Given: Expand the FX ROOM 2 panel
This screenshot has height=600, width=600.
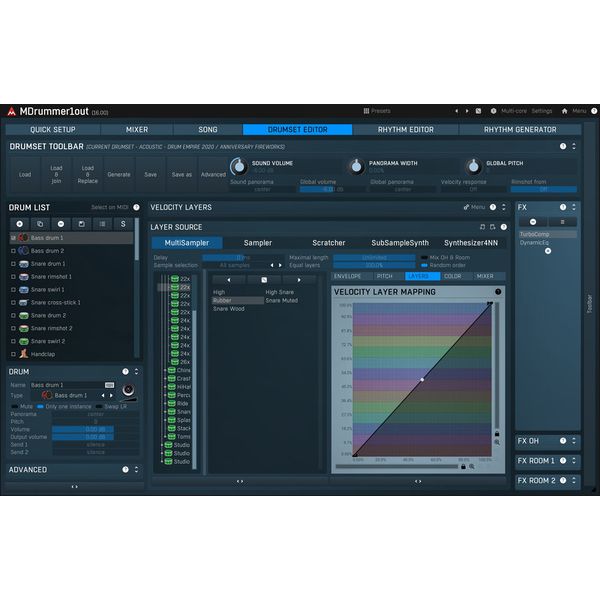Looking at the screenshot, I should (x=574, y=481).
